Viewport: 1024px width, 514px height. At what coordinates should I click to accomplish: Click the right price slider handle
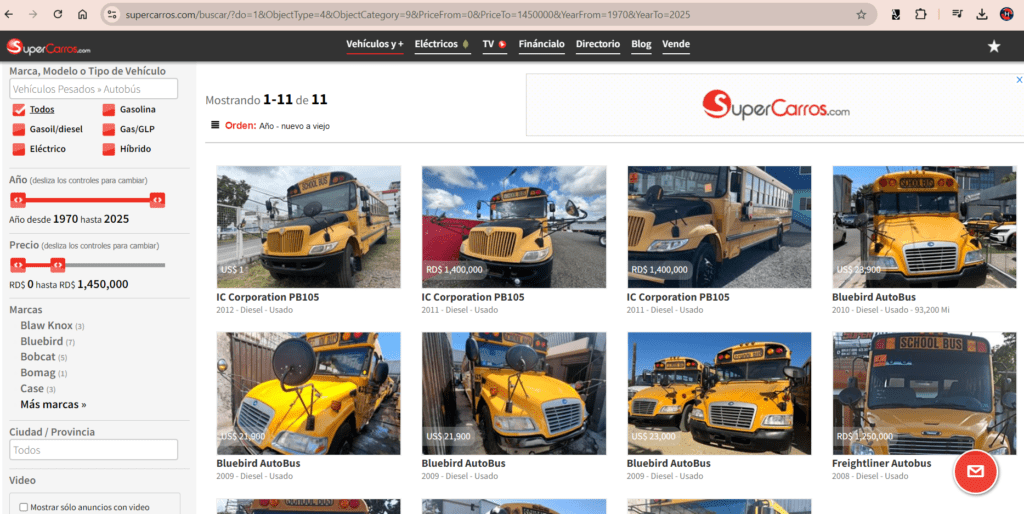58,265
